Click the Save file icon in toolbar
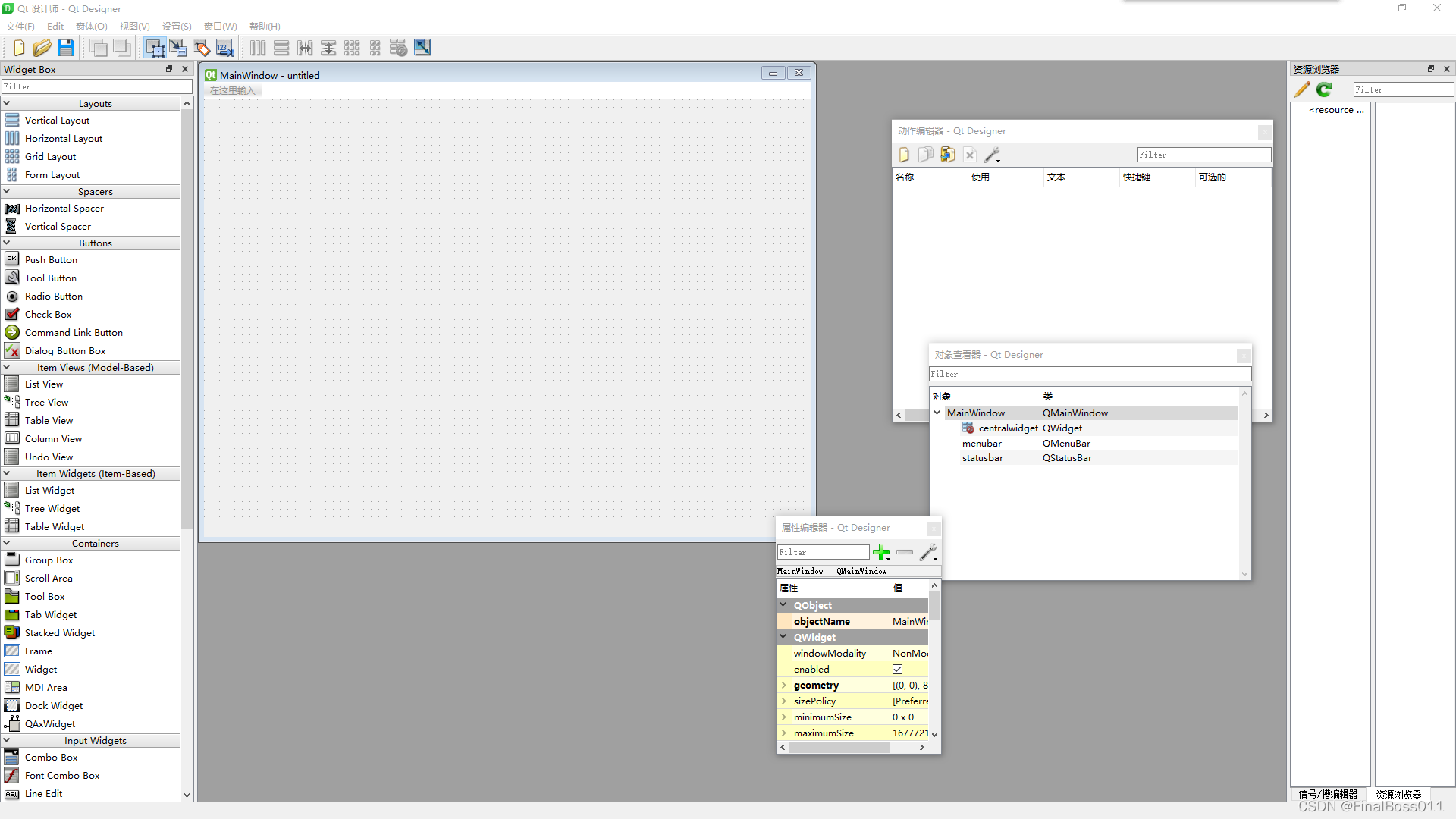This screenshot has width=1456, height=819. (65, 47)
